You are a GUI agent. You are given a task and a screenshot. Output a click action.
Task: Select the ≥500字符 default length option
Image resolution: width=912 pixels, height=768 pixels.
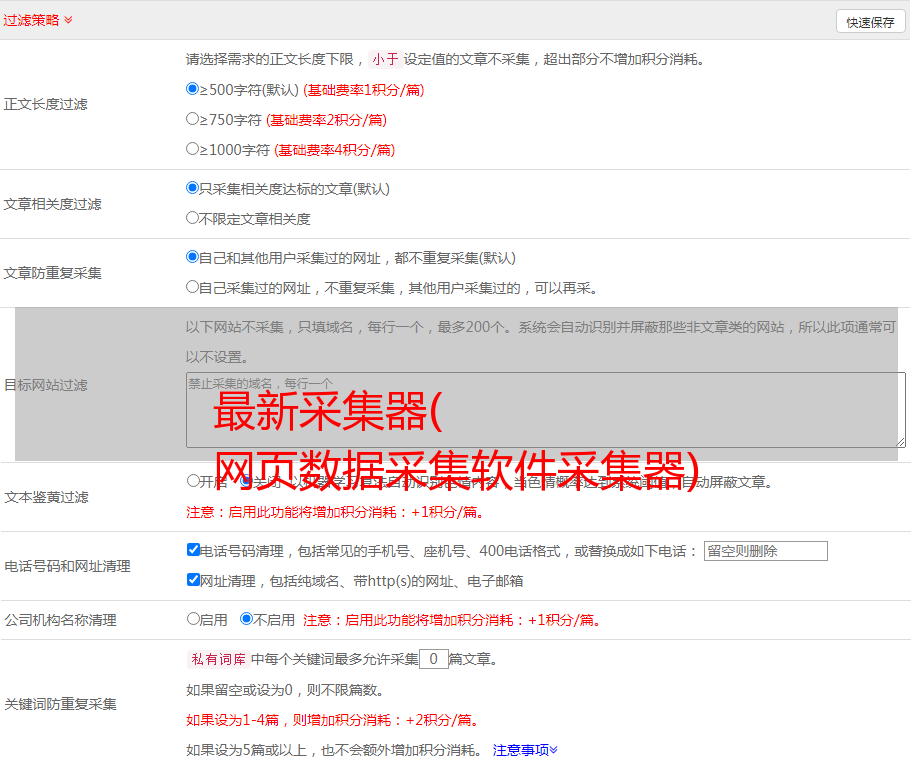click(x=193, y=89)
